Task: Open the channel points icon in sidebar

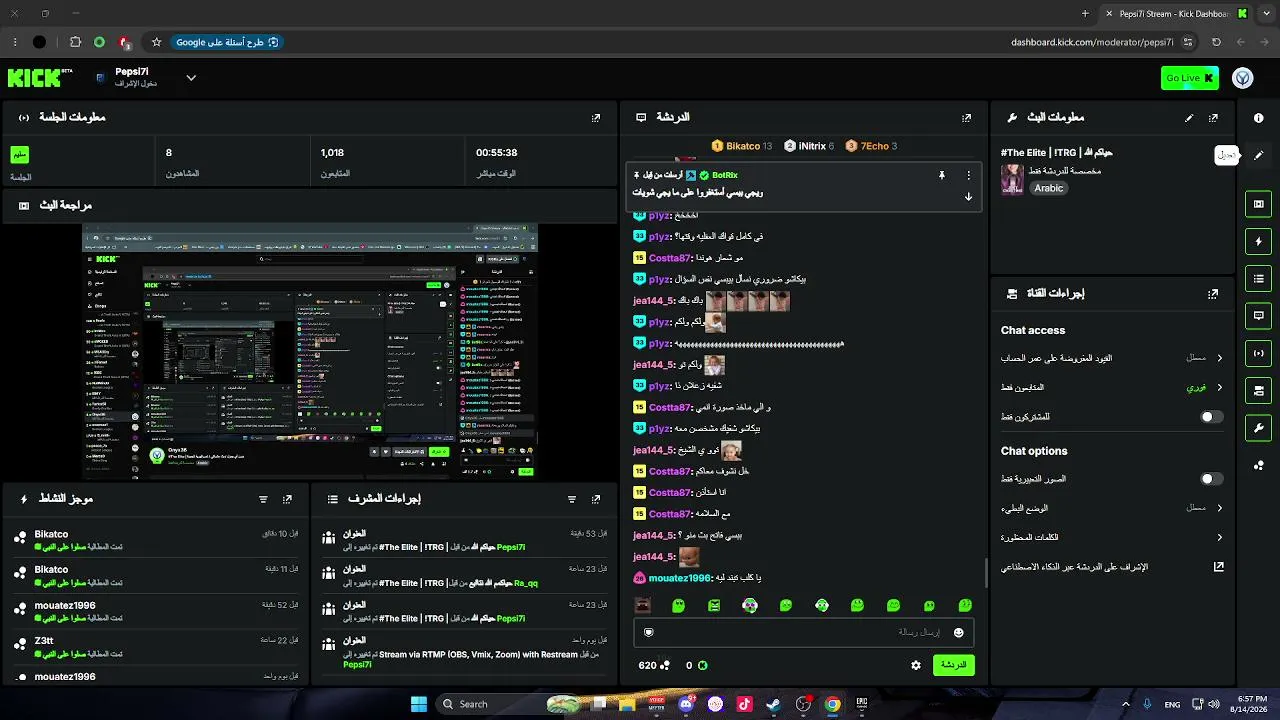Action: tap(1258, 465)
